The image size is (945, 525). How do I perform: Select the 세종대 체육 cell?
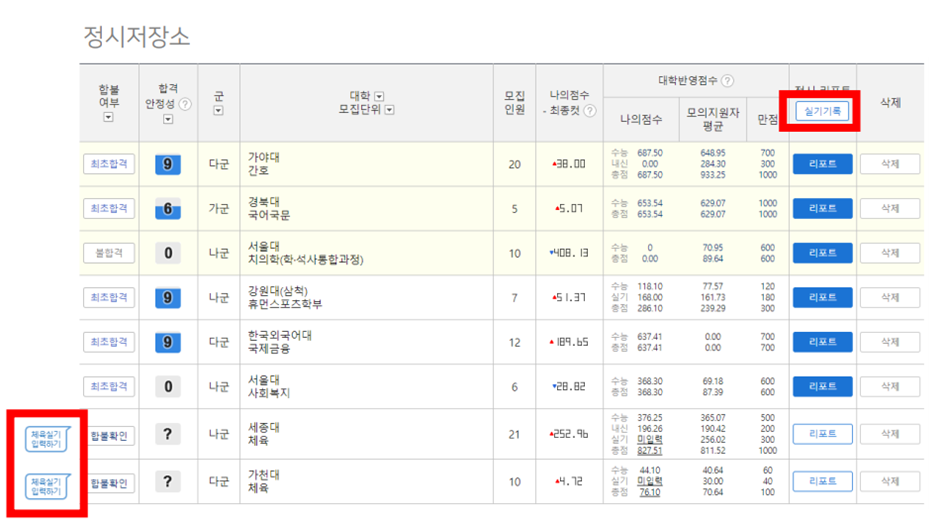pos(366,434)
